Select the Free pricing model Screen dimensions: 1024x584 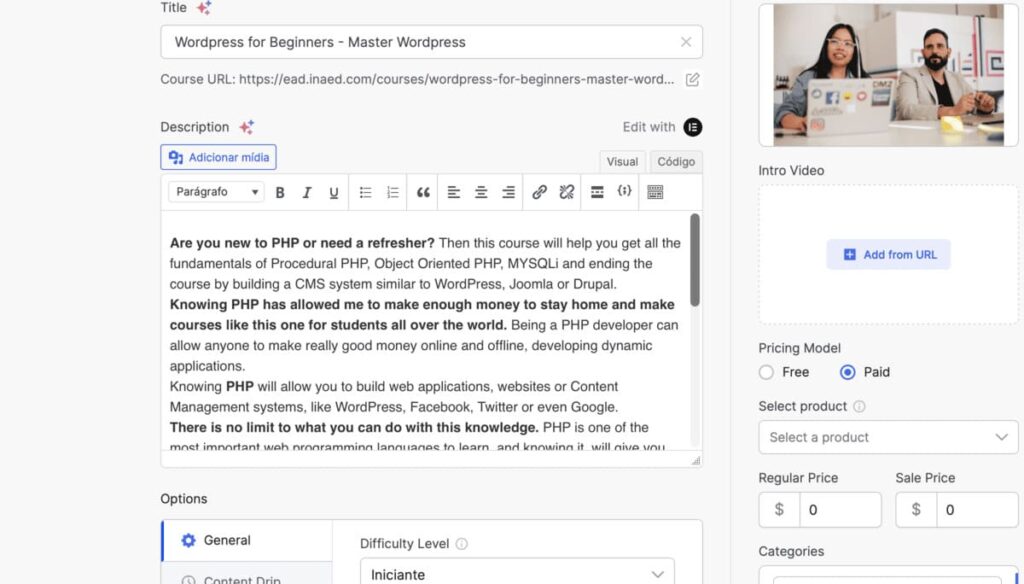[767, 372]
